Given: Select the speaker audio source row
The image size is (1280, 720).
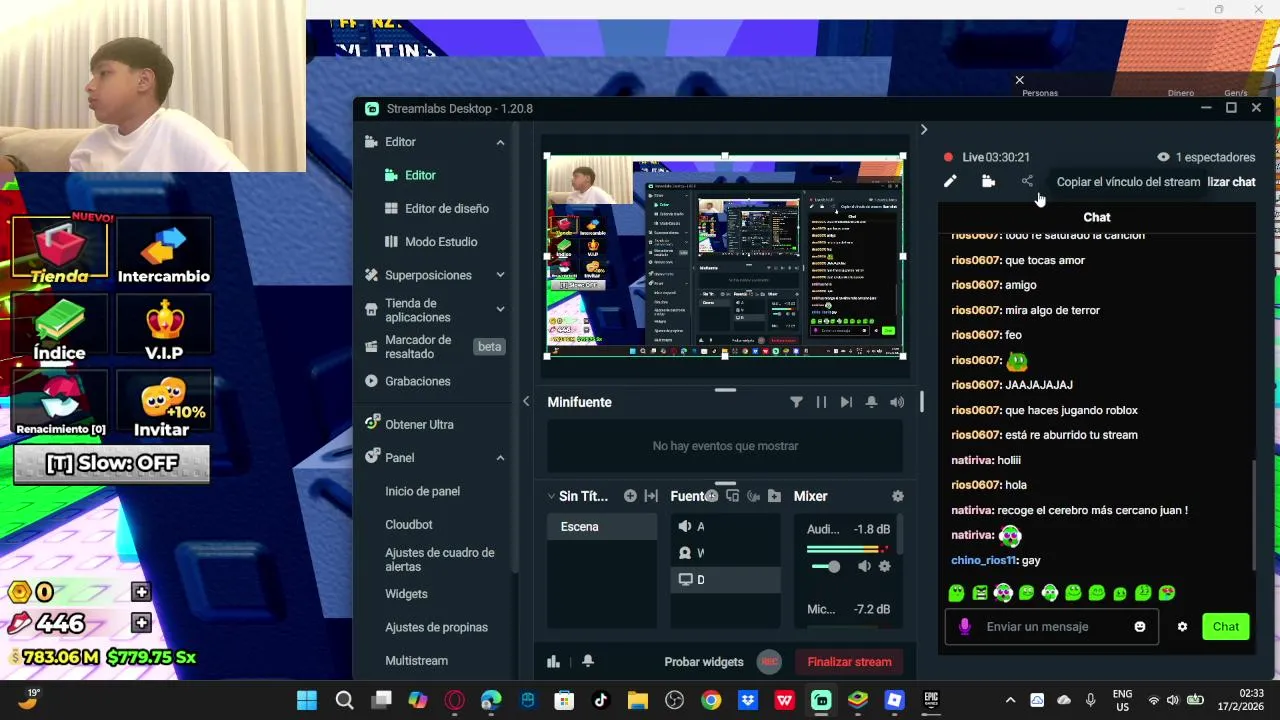Looking at the screenshot, I should pos(725,527).
